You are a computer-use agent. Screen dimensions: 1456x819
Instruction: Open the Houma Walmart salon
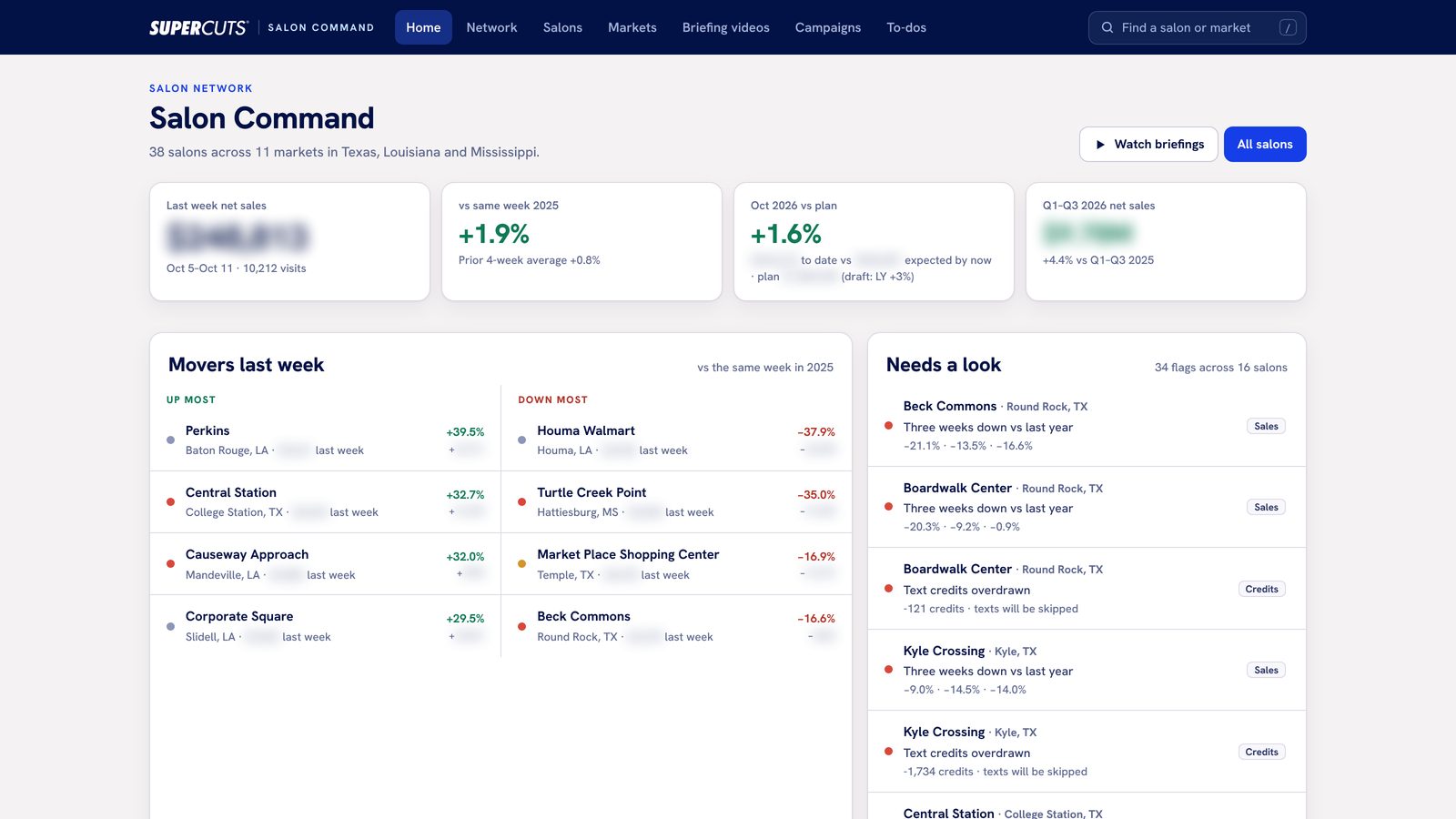(x=676, y=440)
